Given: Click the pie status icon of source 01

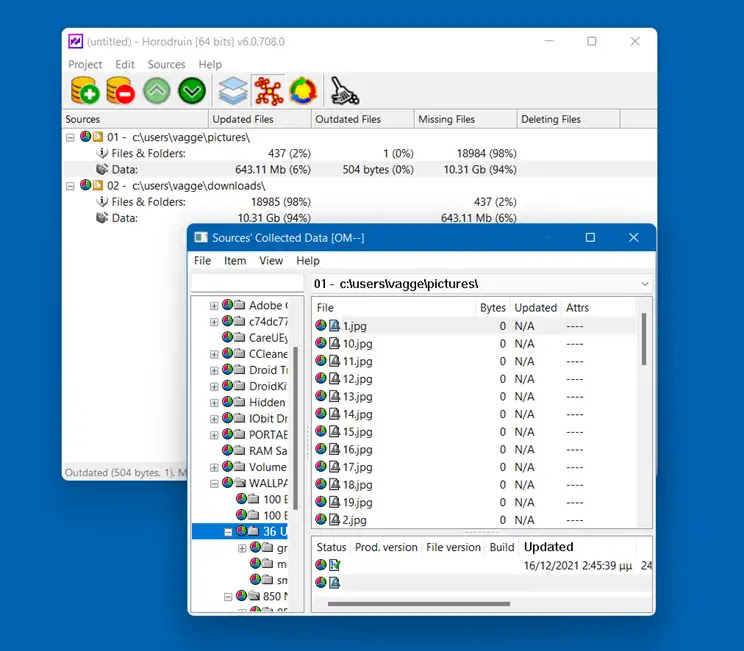Looking at the screenshot, I should [x=85, y=137].
